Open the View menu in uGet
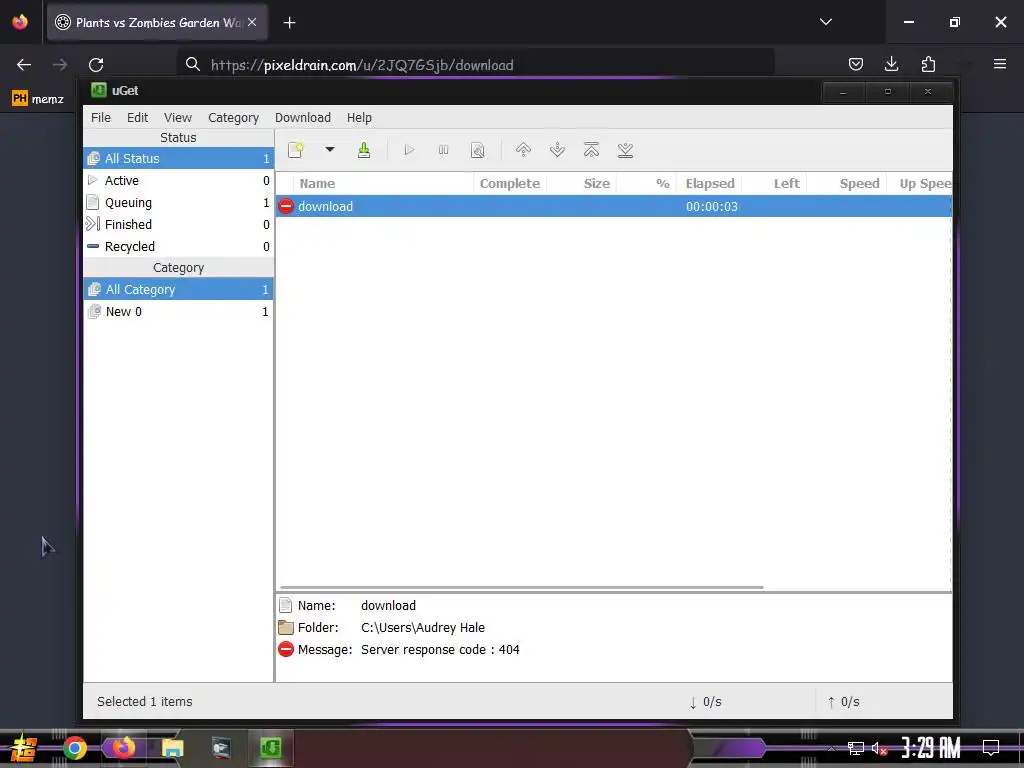The width and height of the screenshot is (1024, 768). 178,118
